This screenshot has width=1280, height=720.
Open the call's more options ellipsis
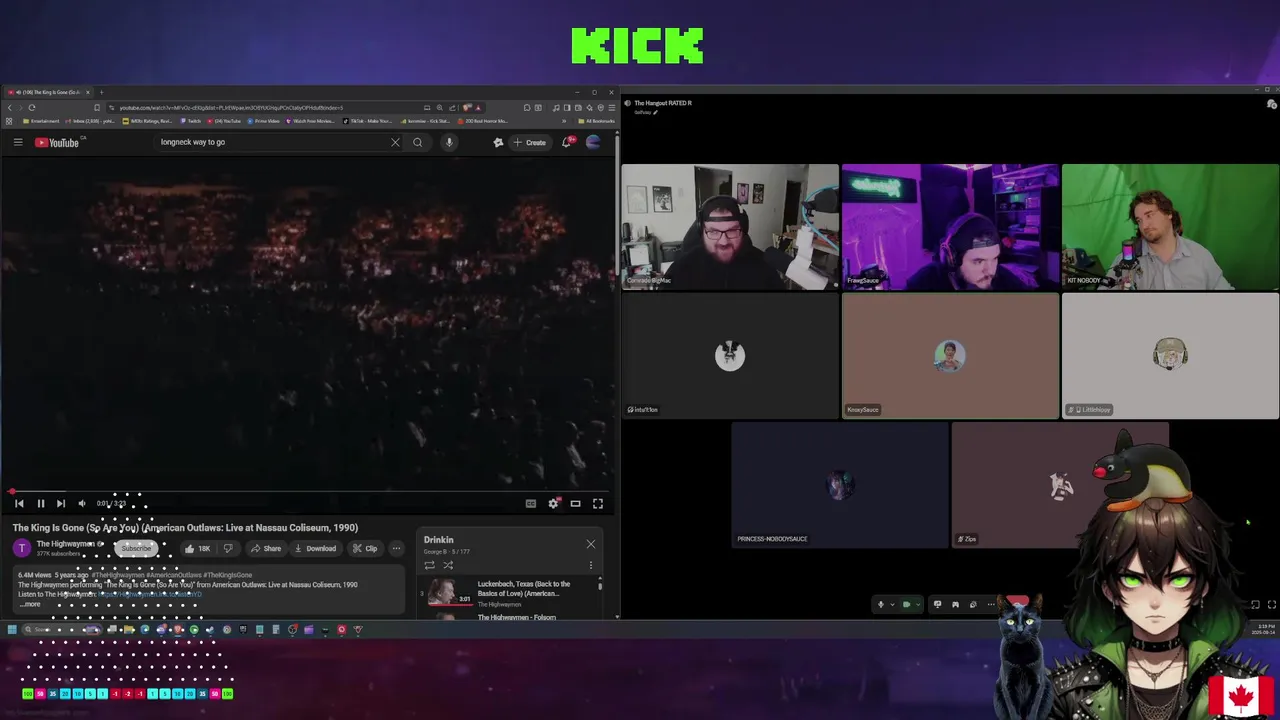coord(991,604)
